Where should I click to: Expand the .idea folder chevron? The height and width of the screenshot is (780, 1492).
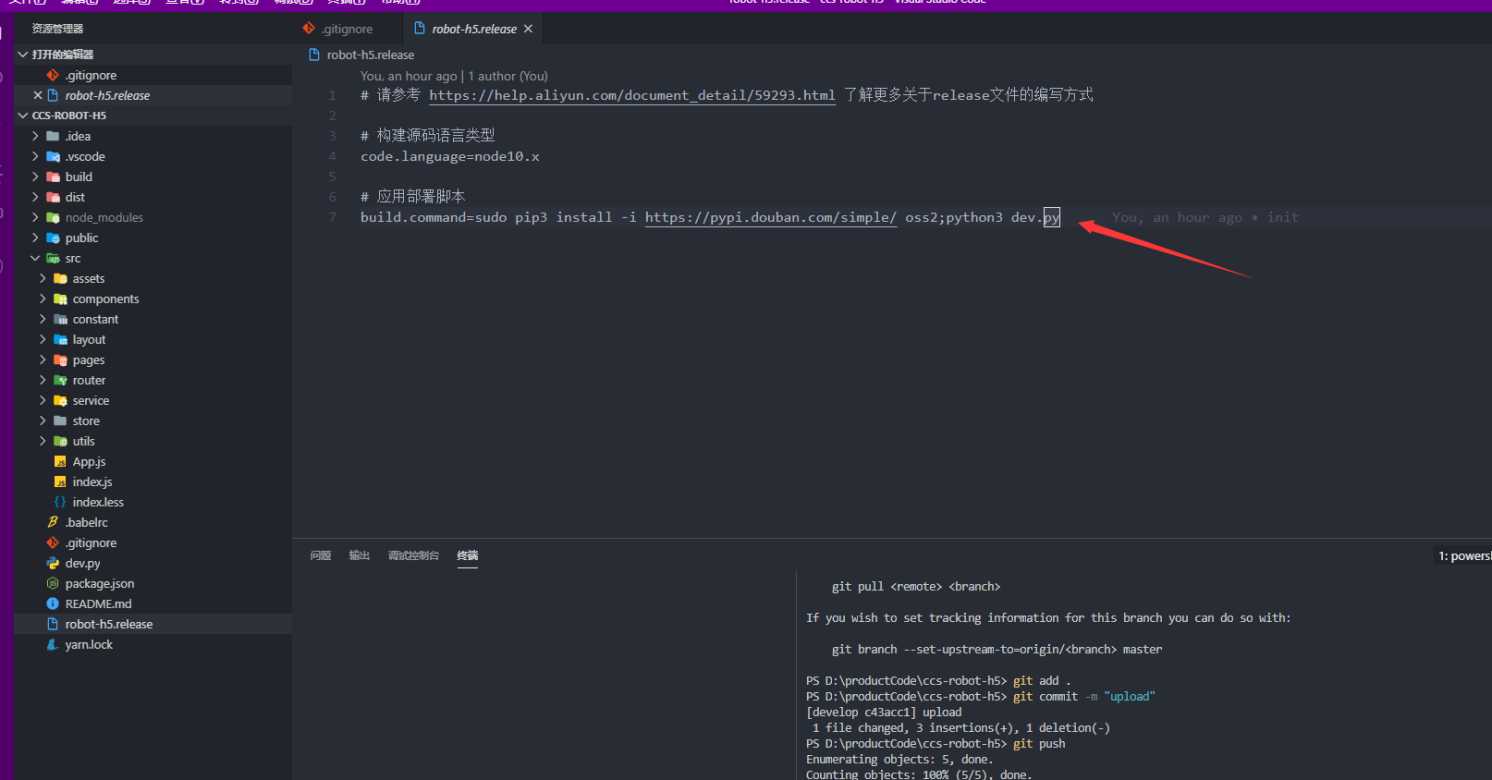click(x=36, y=136)
